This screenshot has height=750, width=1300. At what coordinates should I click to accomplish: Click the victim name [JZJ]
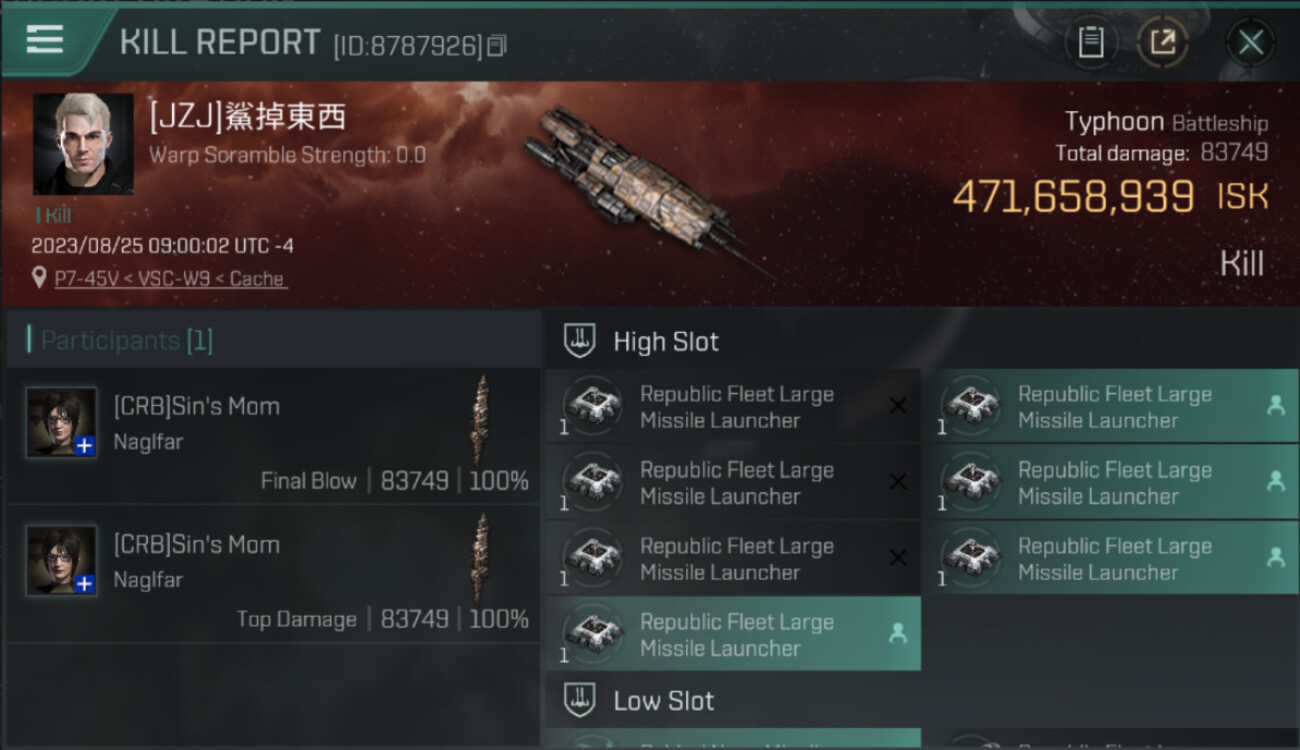(247, 117)
